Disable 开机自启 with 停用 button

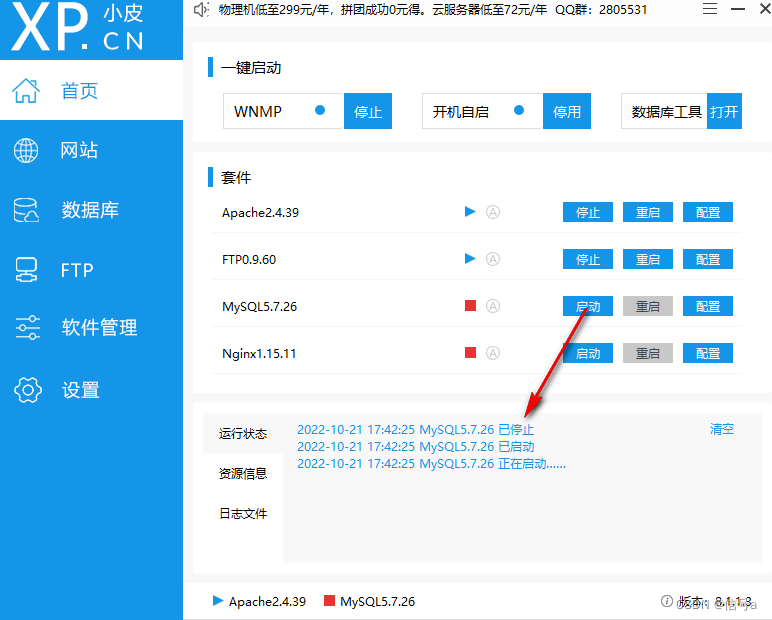[x=567, y=111]
